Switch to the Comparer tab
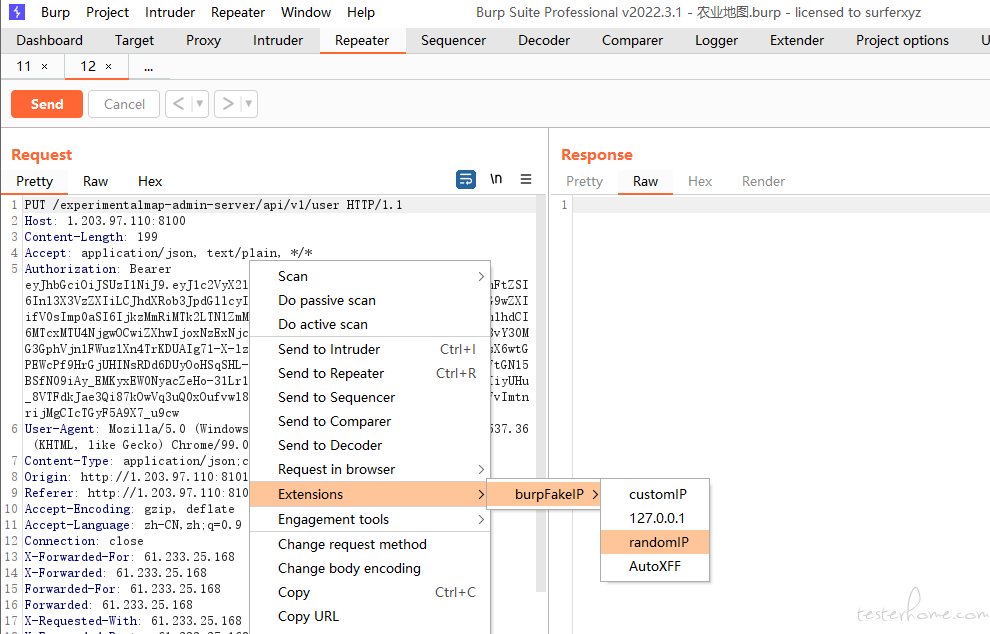 [633, 40]
